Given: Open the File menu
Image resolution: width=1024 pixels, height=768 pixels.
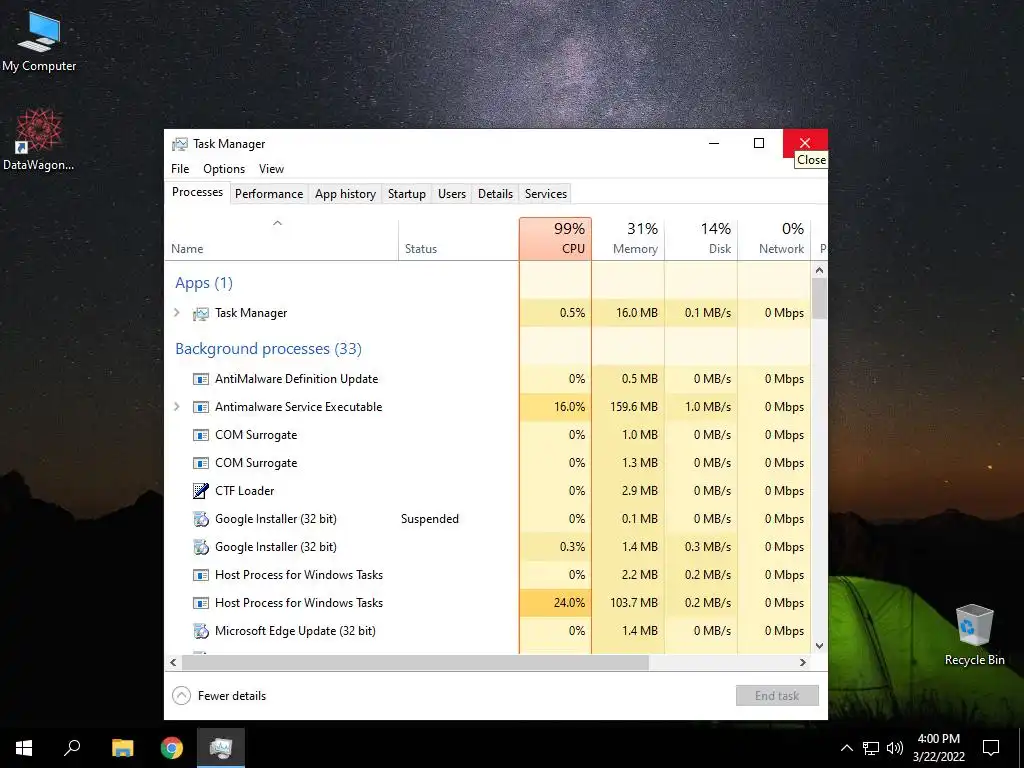Looking at the screenshot, I should coord(180,168).
